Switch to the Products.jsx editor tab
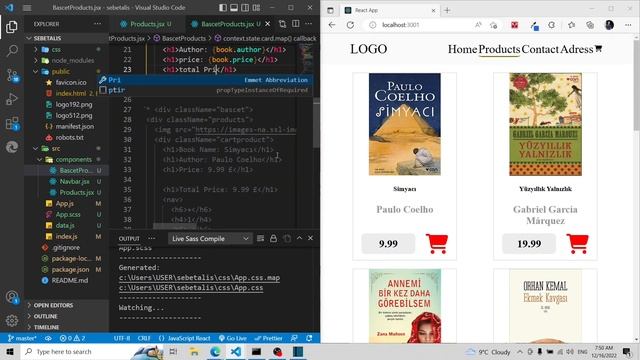Image resolution: width=640 pixels, height=360 pixels. tap(146, 24)
